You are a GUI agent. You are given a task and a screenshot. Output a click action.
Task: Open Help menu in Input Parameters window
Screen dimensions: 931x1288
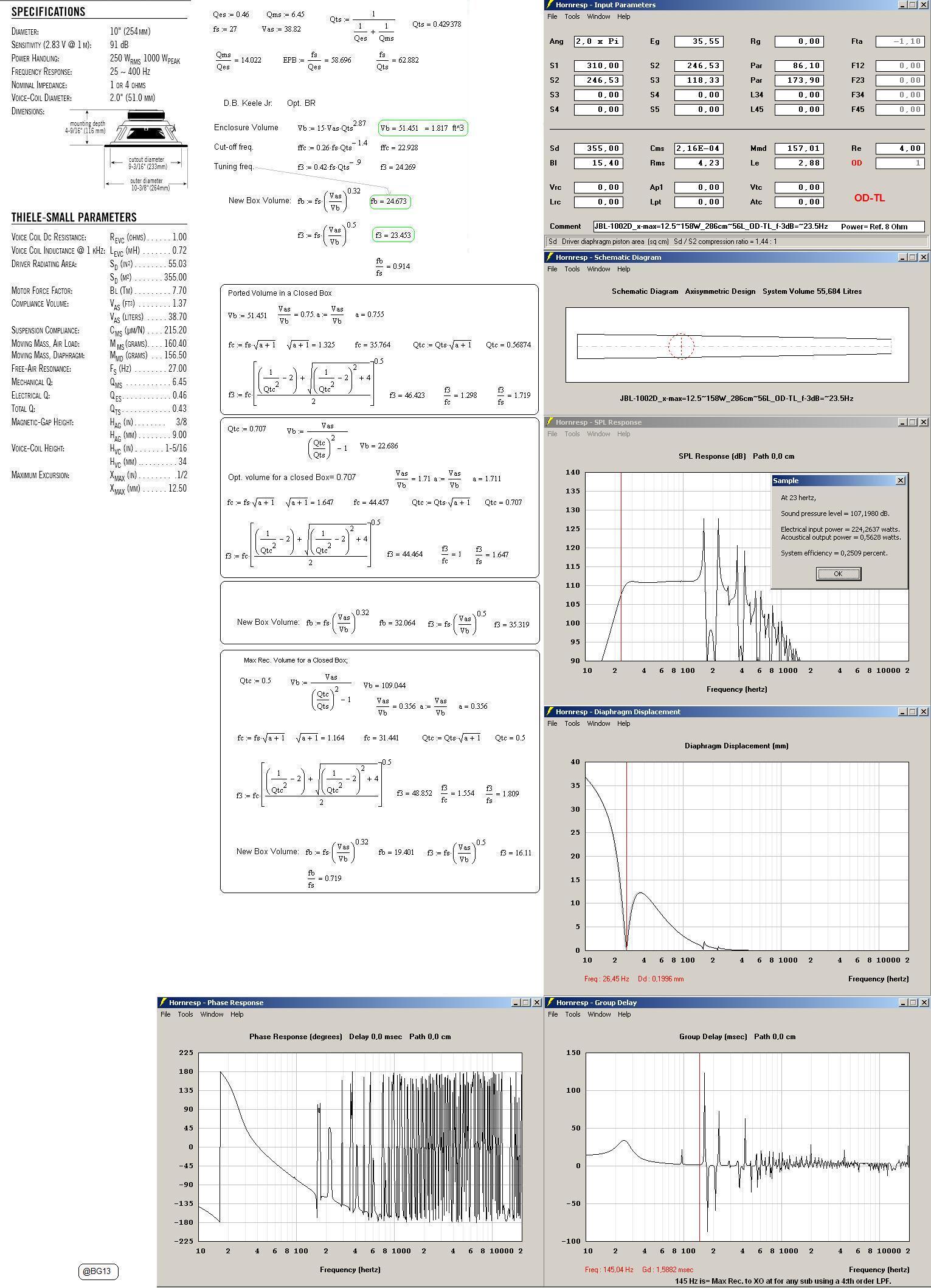point(624,16)
